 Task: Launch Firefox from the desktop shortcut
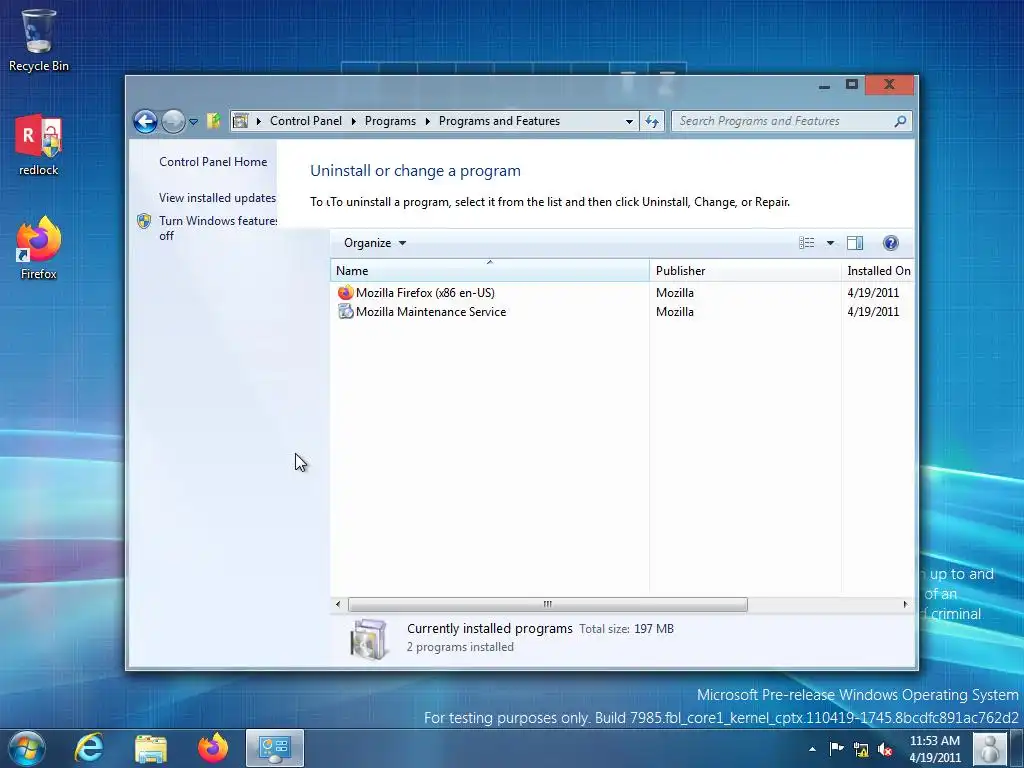38,248
